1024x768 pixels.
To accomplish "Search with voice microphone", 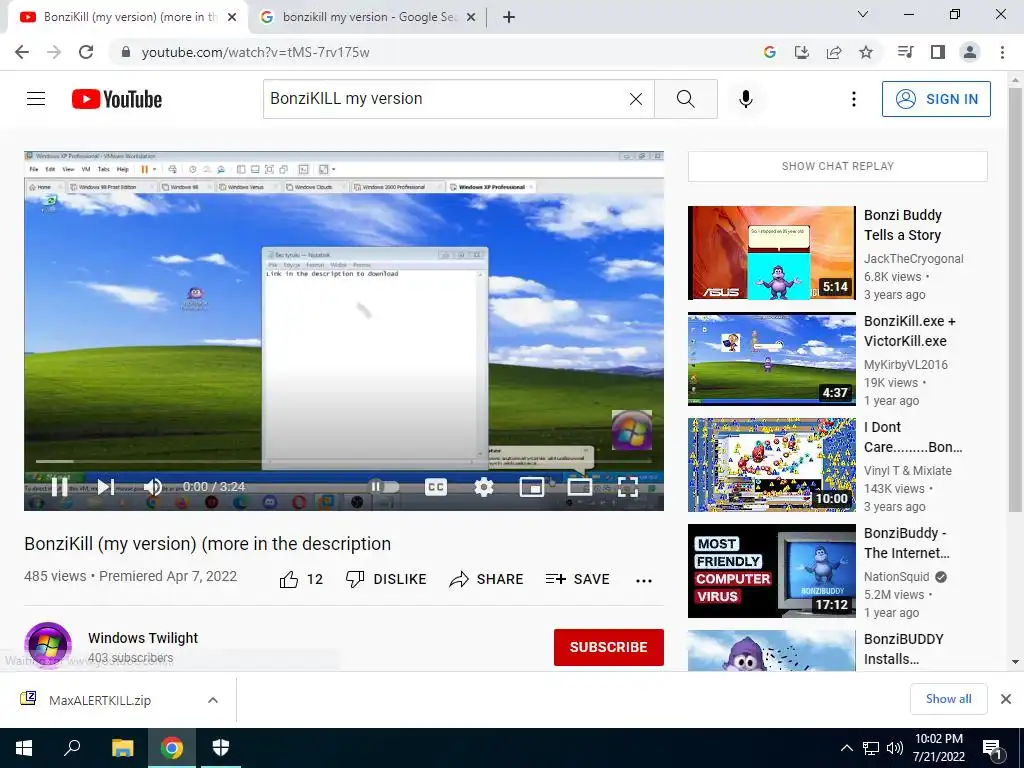I will coord(745,99).
